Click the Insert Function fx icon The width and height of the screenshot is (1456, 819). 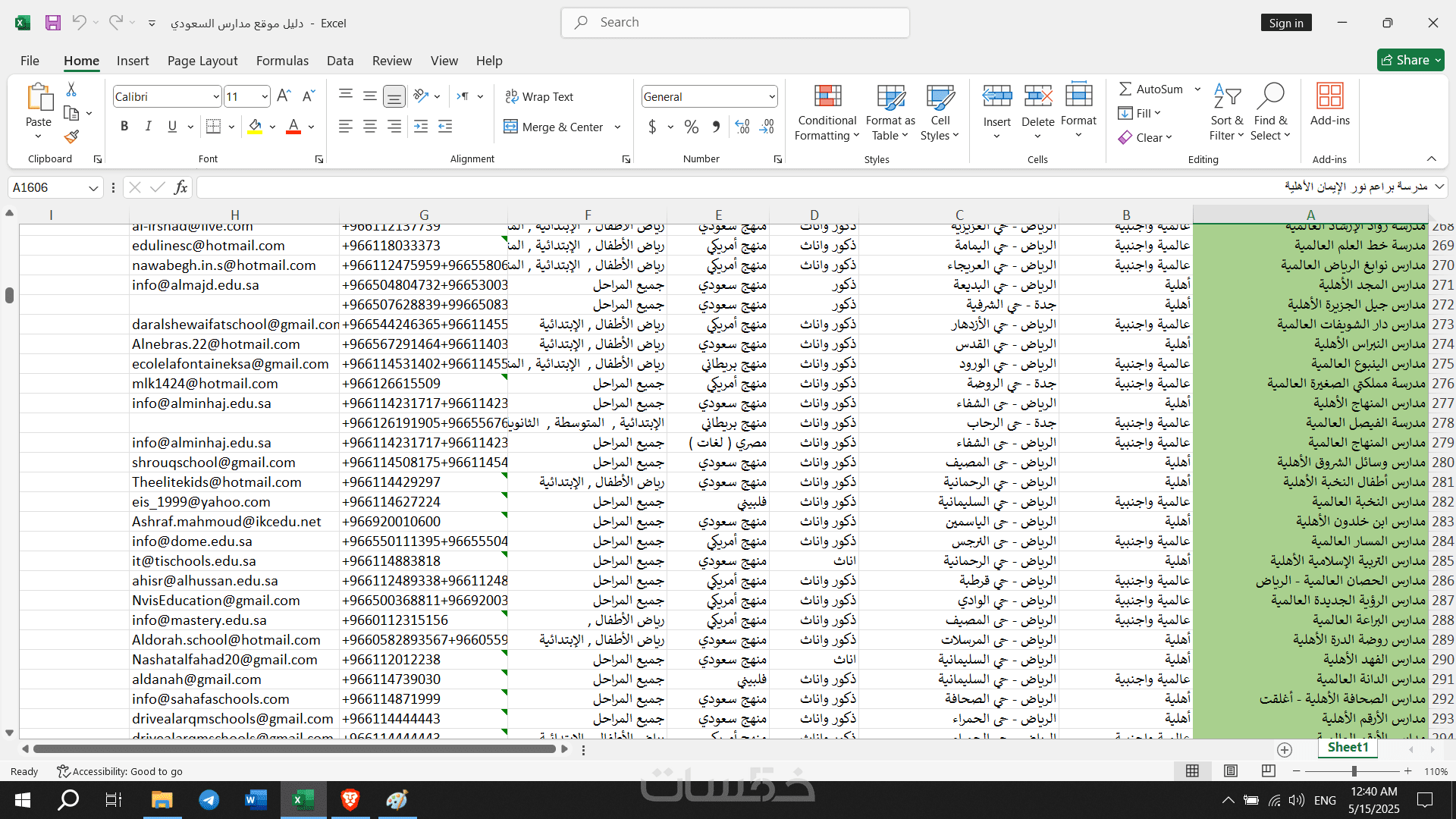(180, 187)
